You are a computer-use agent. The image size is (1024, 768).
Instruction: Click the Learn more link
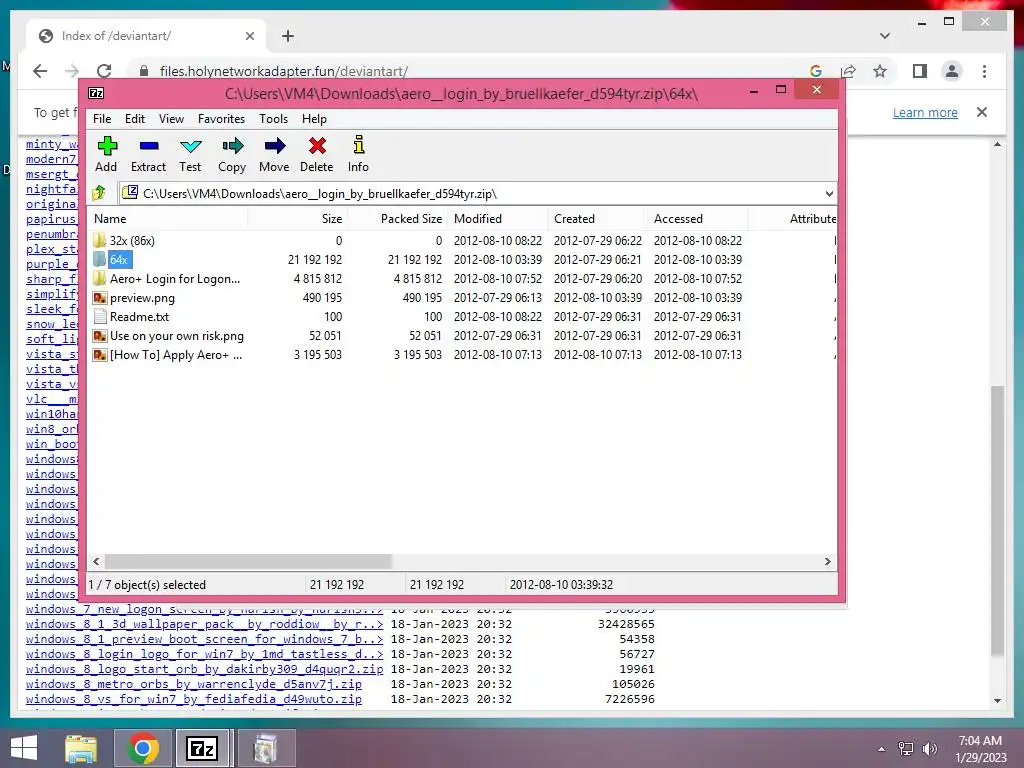coord(925,112)
